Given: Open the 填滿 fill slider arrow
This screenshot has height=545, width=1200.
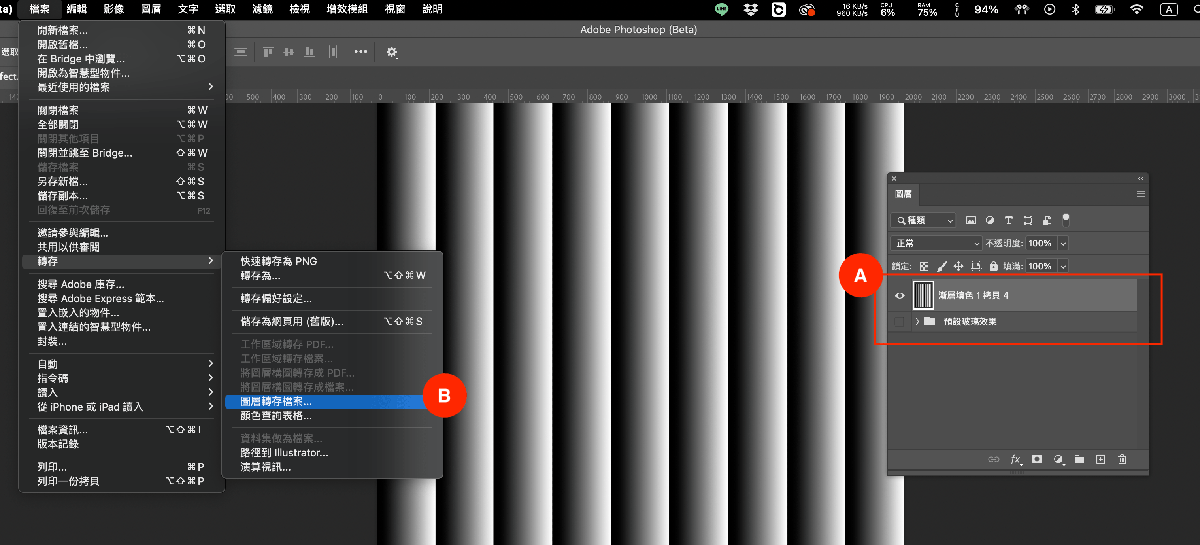Looking at the screenshot, I should [x=1063, y=267].
